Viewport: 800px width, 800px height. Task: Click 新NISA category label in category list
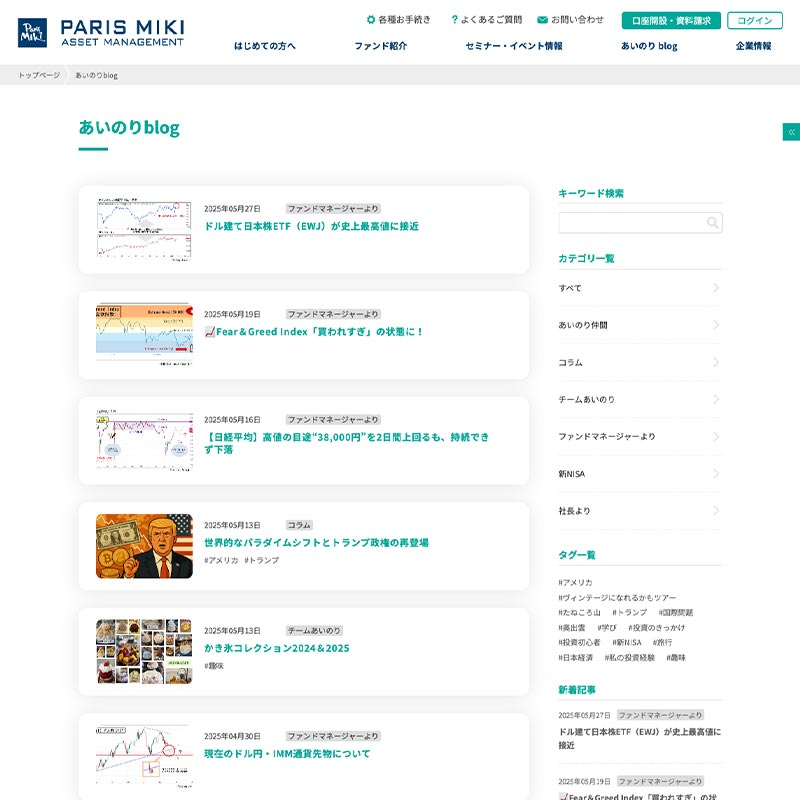tap(571, 474)
